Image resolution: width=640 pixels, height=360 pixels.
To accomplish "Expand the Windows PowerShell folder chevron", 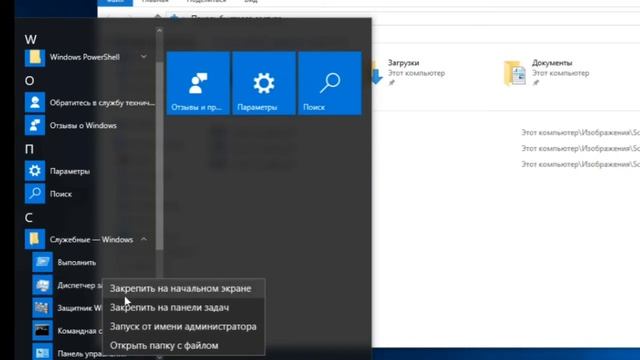I will pyautogui.click(x=144, y=57).
